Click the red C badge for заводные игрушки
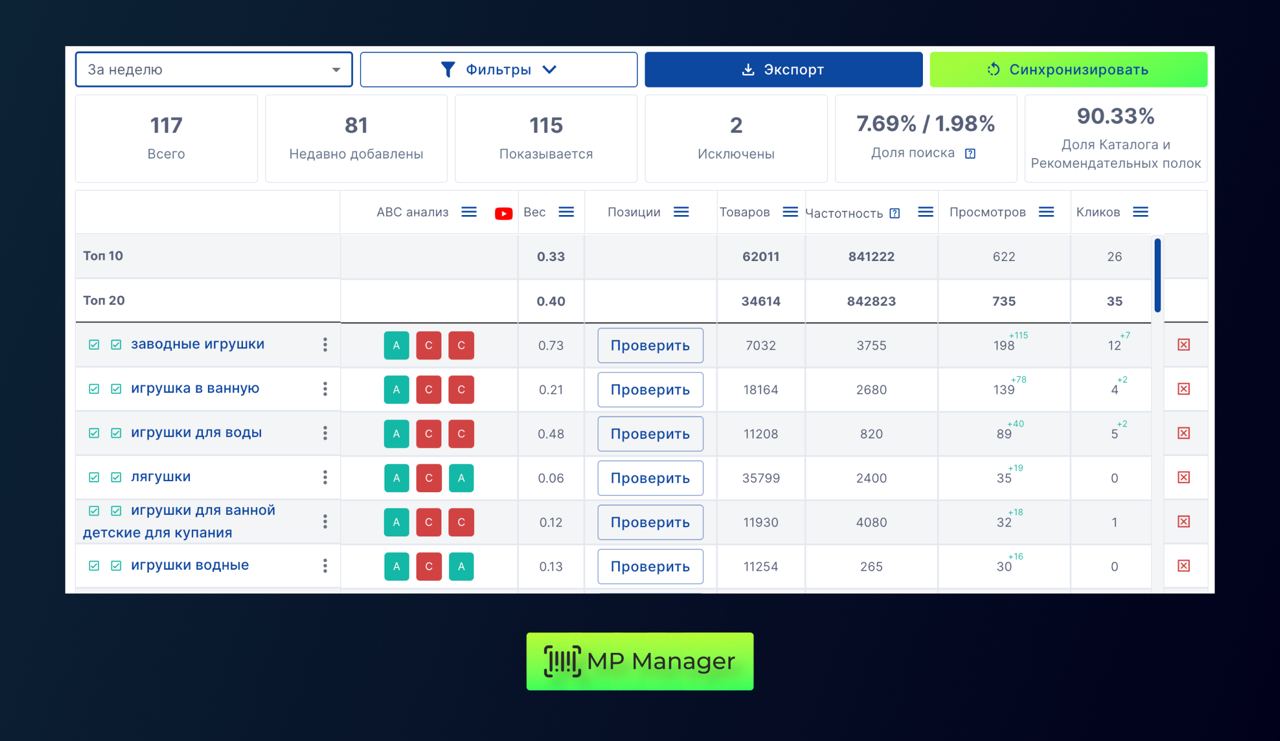 [x=429, y=346]
